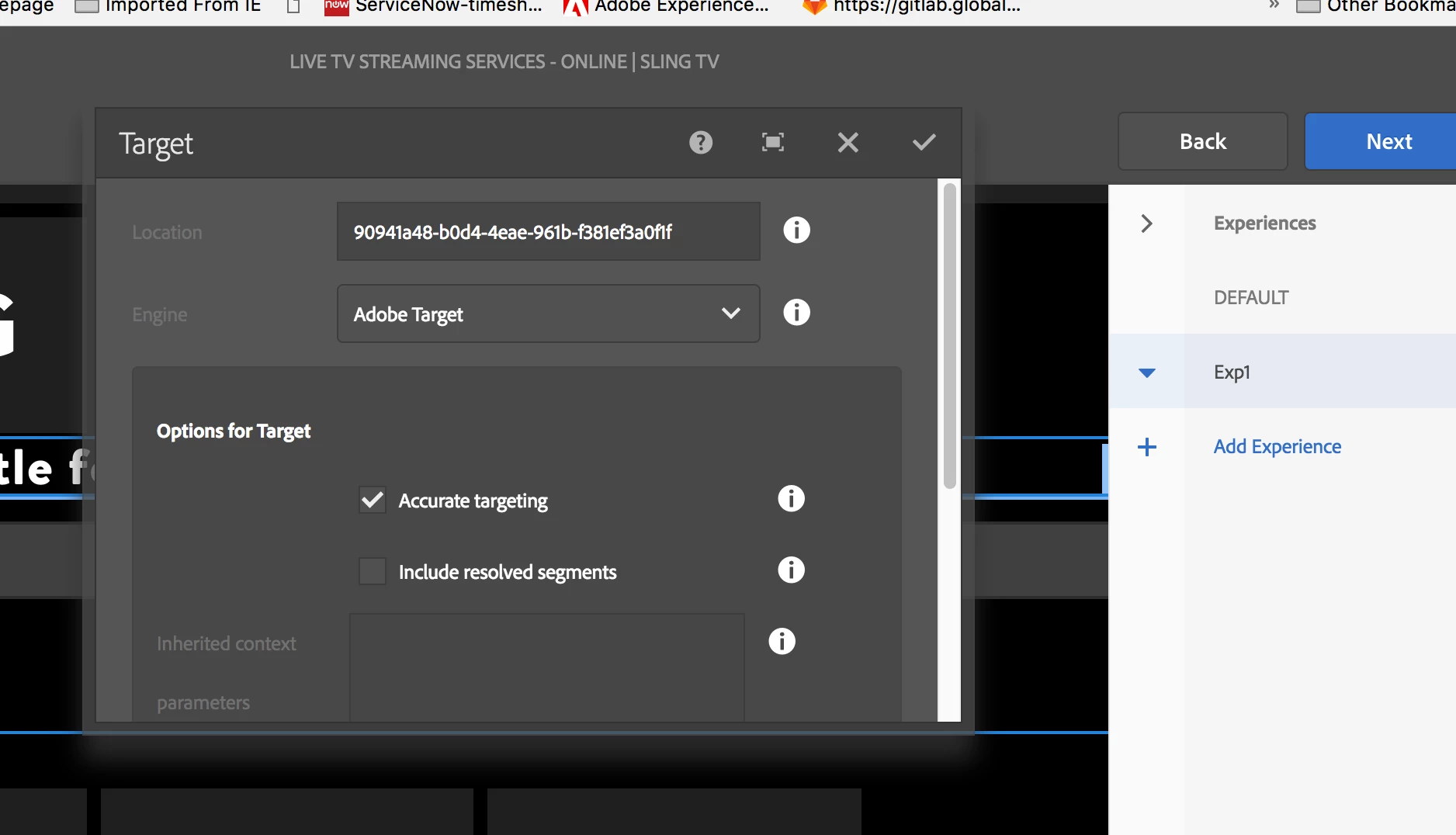Viewport: 1456px width, 835px height.
Task: Cancel the Target dialog with X icon
Action: tap(848, 143)
